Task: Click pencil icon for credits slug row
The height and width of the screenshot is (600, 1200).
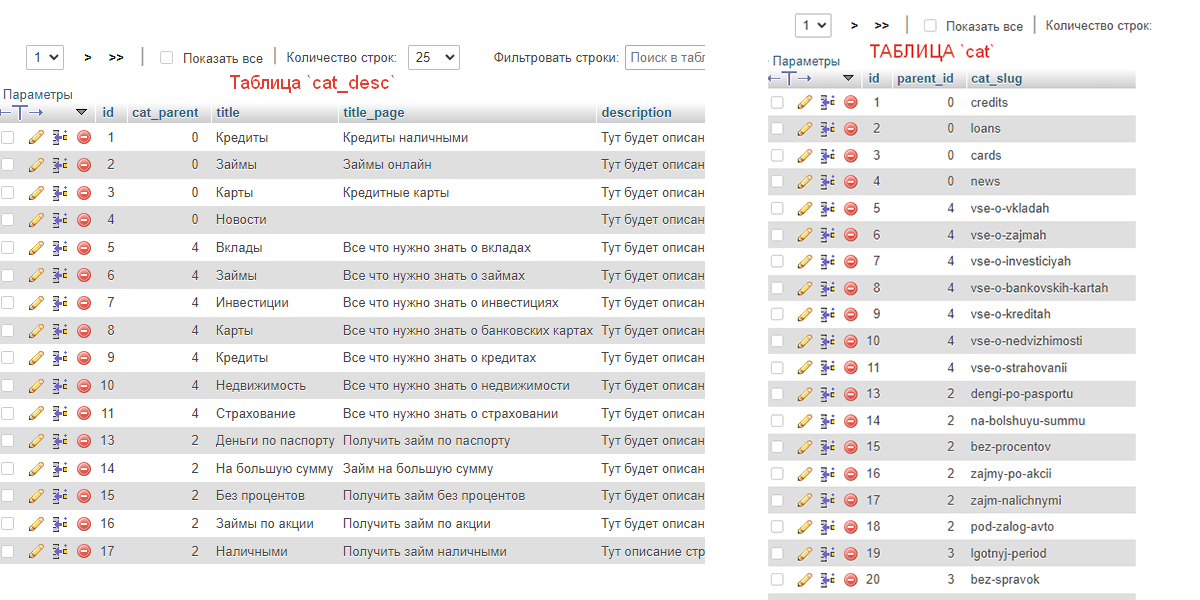Action: [x=804, y=102]
